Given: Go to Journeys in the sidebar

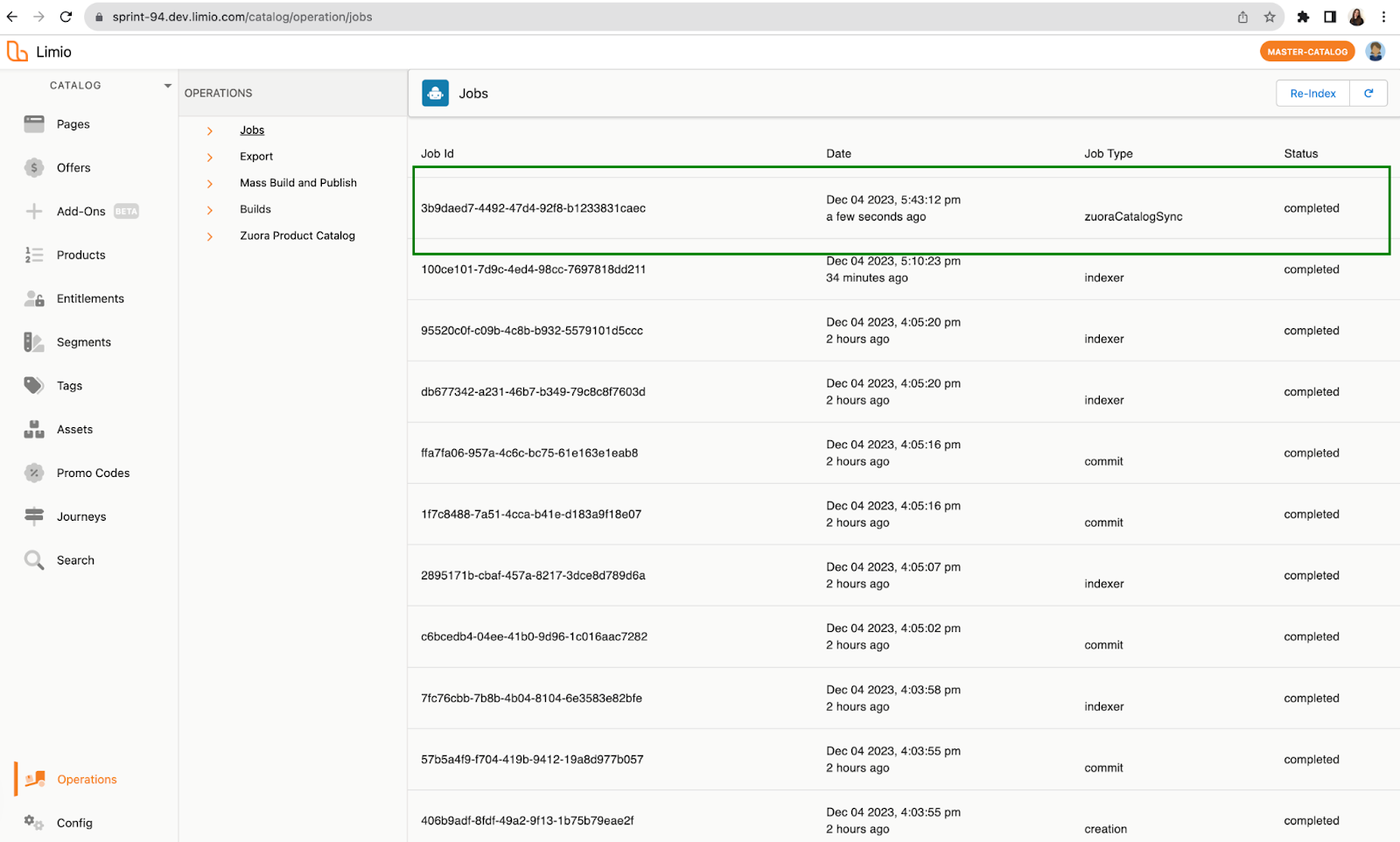Looking at the screenshot, I should click(x=81, y=516).
